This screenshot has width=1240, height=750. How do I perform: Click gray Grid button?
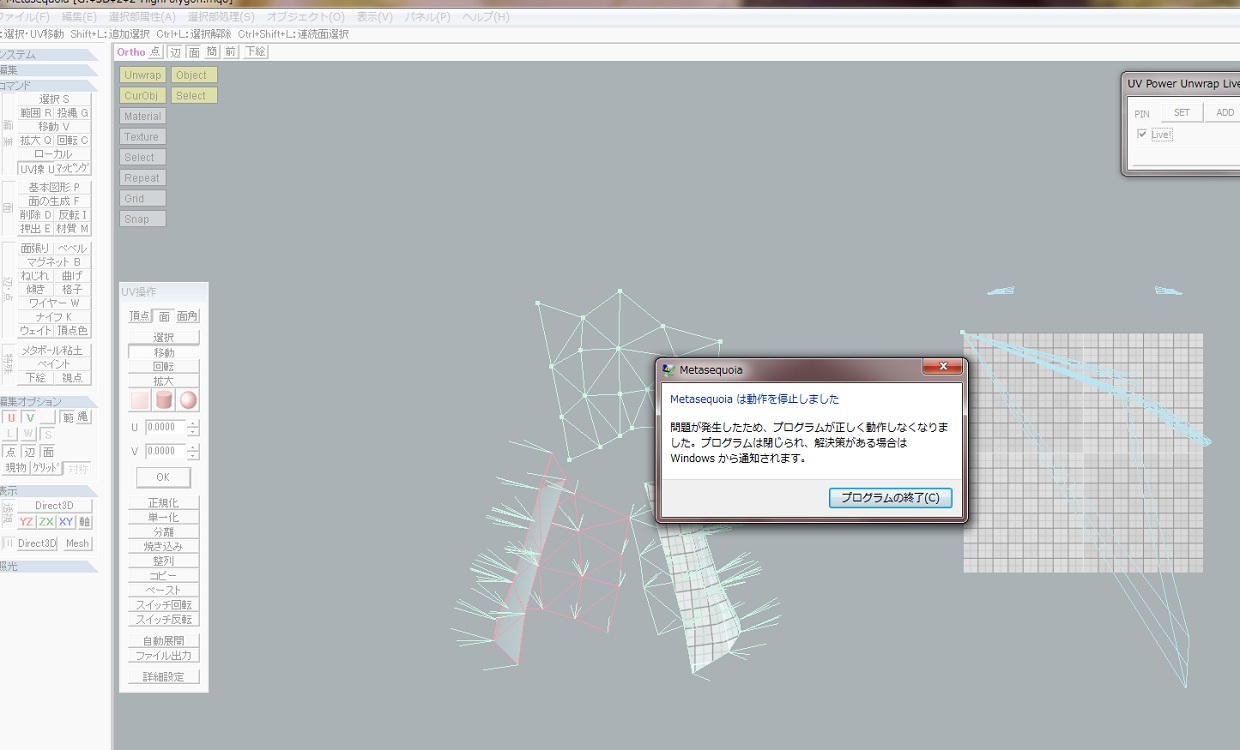(143, 199)
